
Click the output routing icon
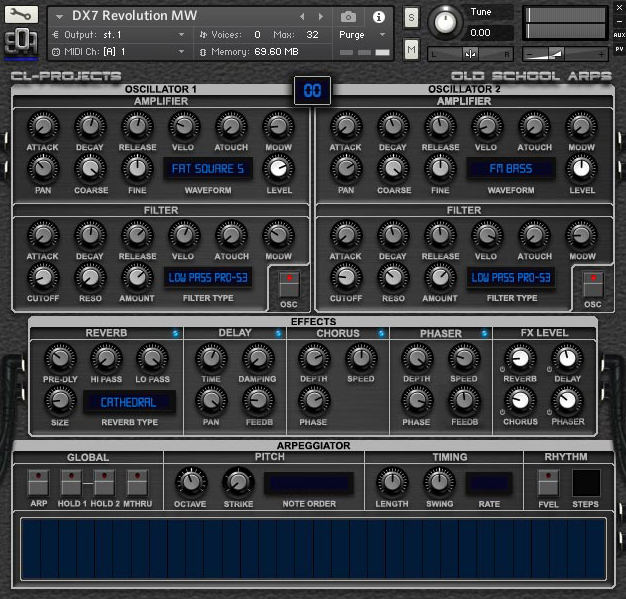pyautogui.click(x=55, y=35)
